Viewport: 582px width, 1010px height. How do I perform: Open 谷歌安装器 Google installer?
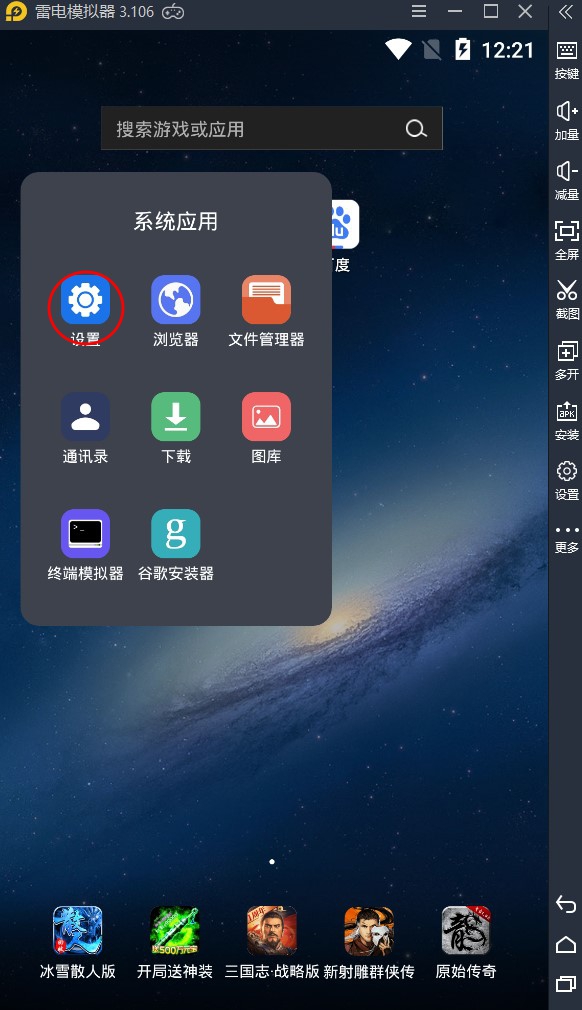(x=176, y=534)
